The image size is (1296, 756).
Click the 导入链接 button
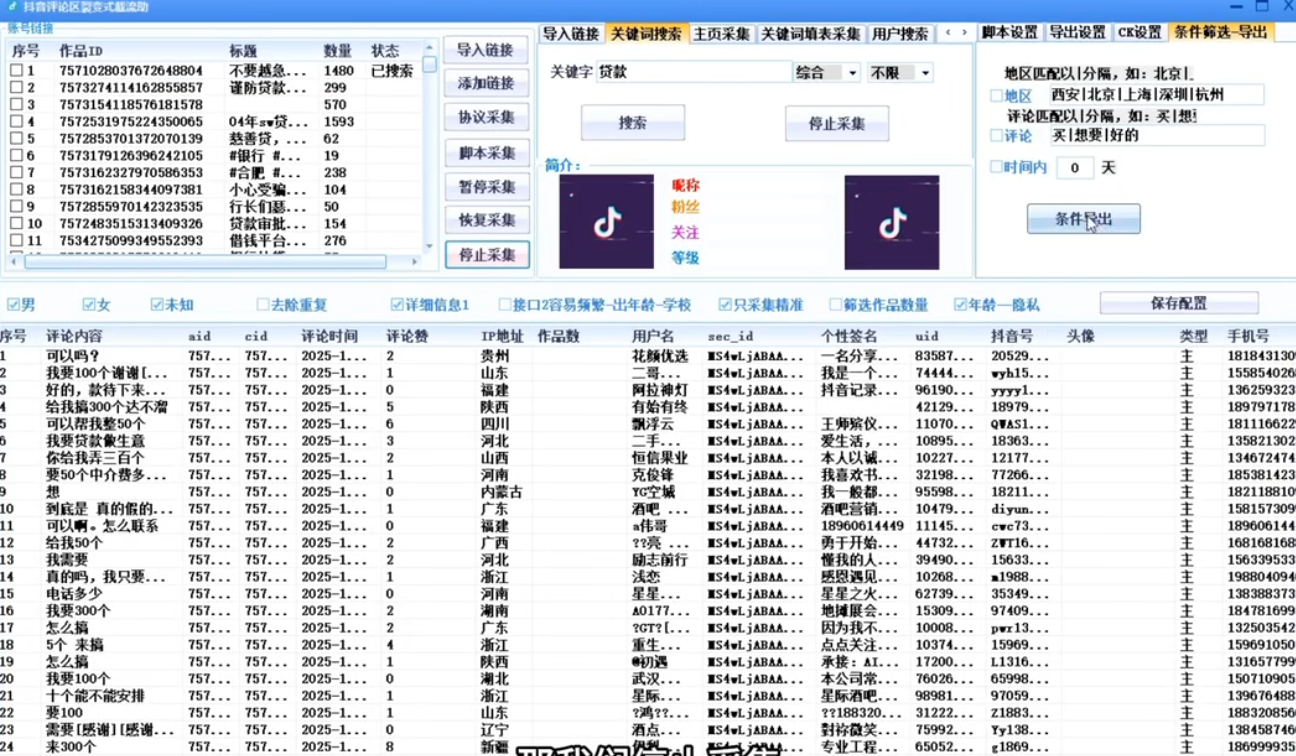click(x=486, y=50)
